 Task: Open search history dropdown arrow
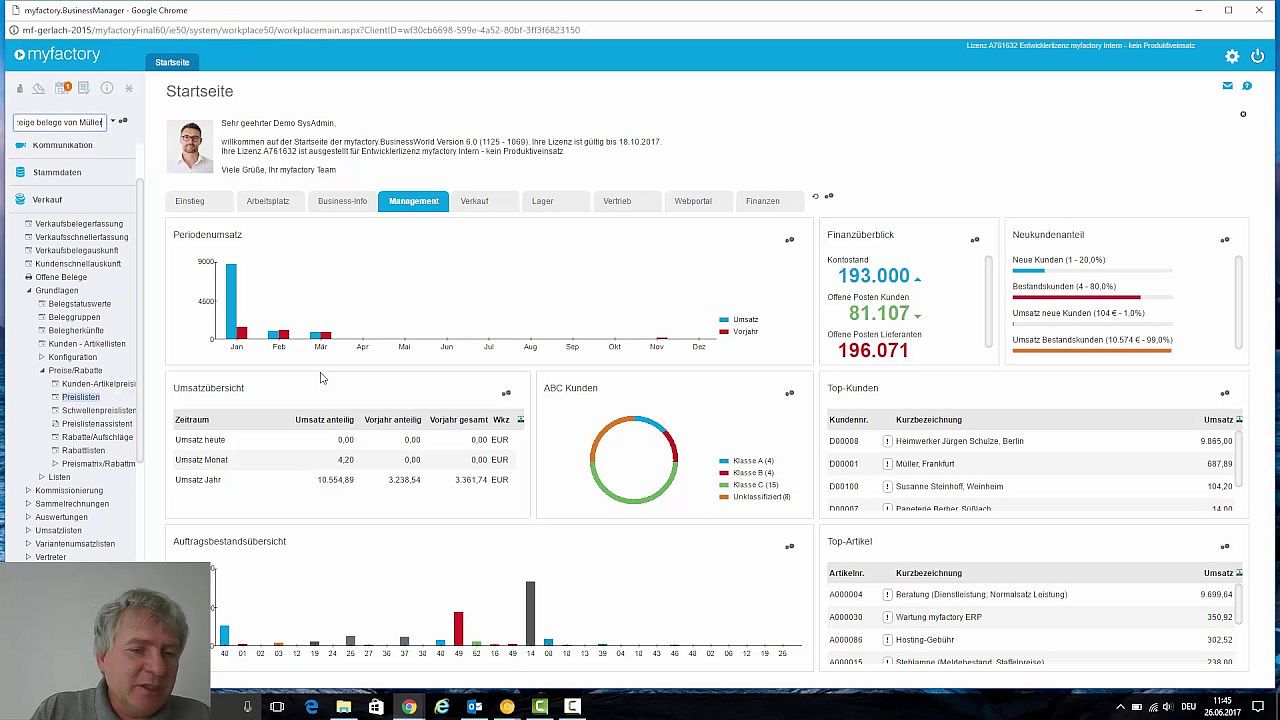click(x=112, y=121)
